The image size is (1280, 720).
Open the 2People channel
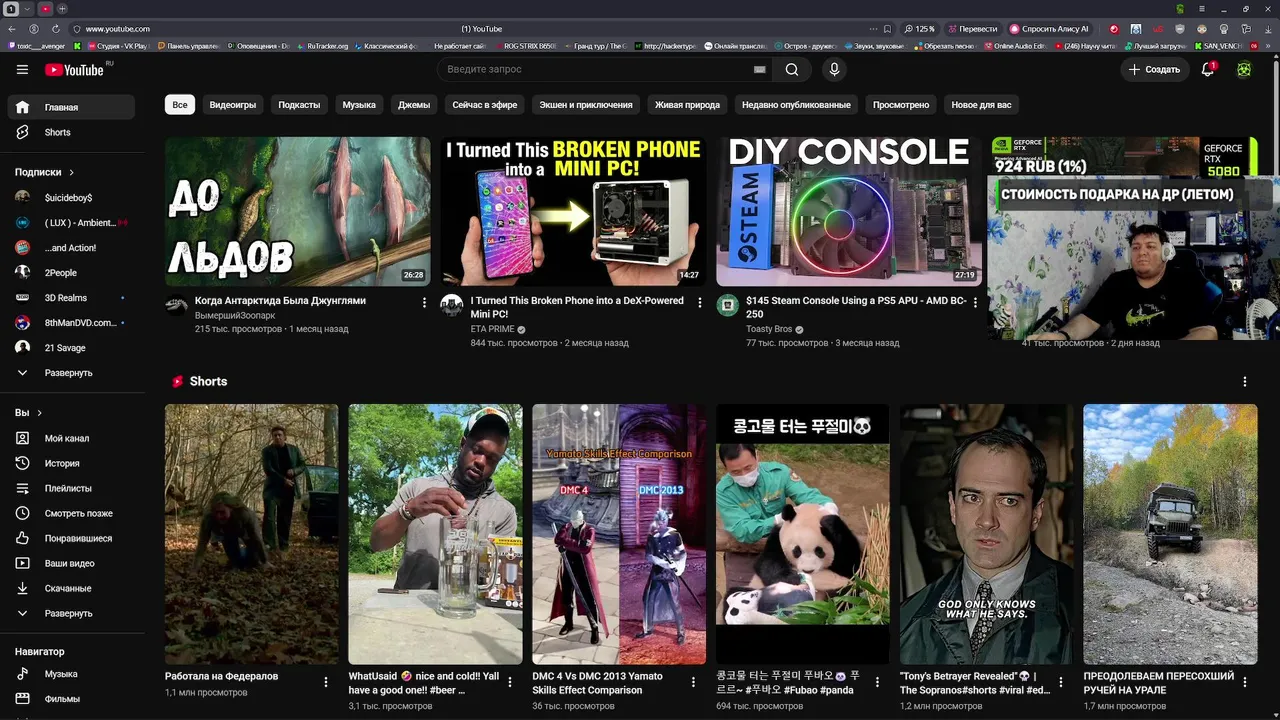tap(72, 273)
